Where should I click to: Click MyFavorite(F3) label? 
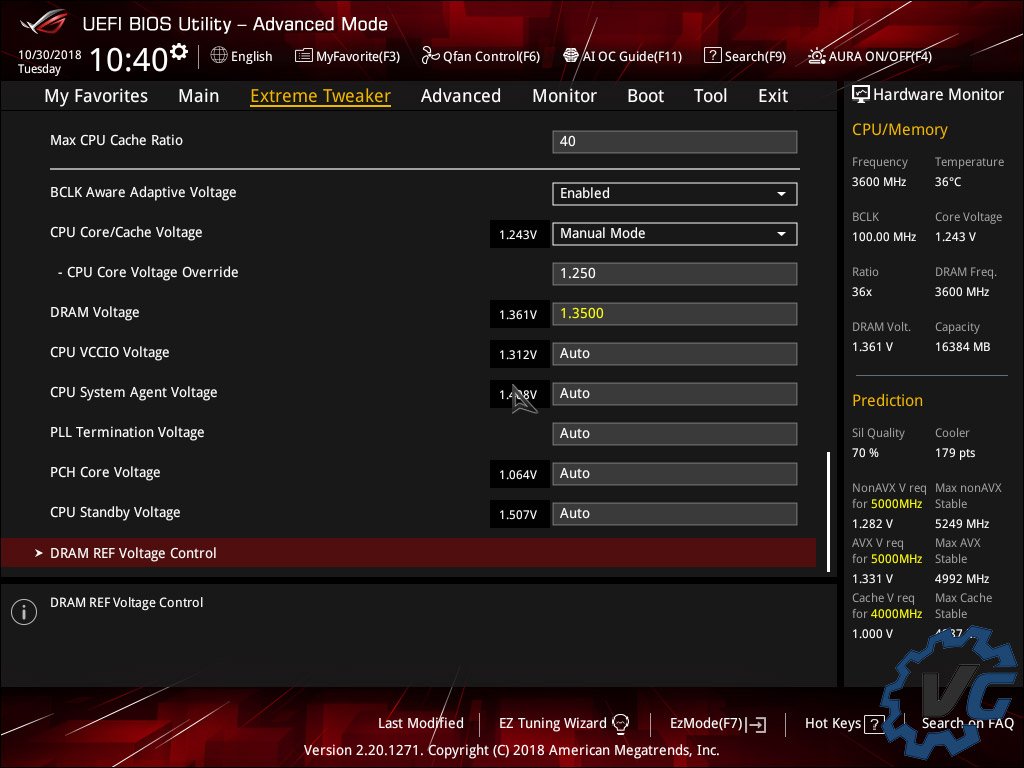pos(358,57)
